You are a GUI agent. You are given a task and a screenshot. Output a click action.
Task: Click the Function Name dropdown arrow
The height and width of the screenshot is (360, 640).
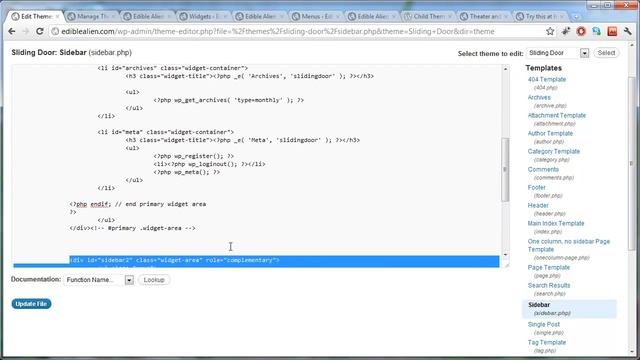(x=129, y=280)
